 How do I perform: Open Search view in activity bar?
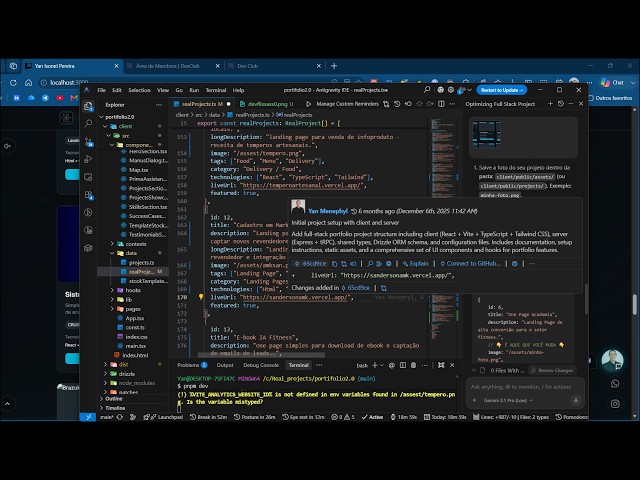click(x=88, y=123)
